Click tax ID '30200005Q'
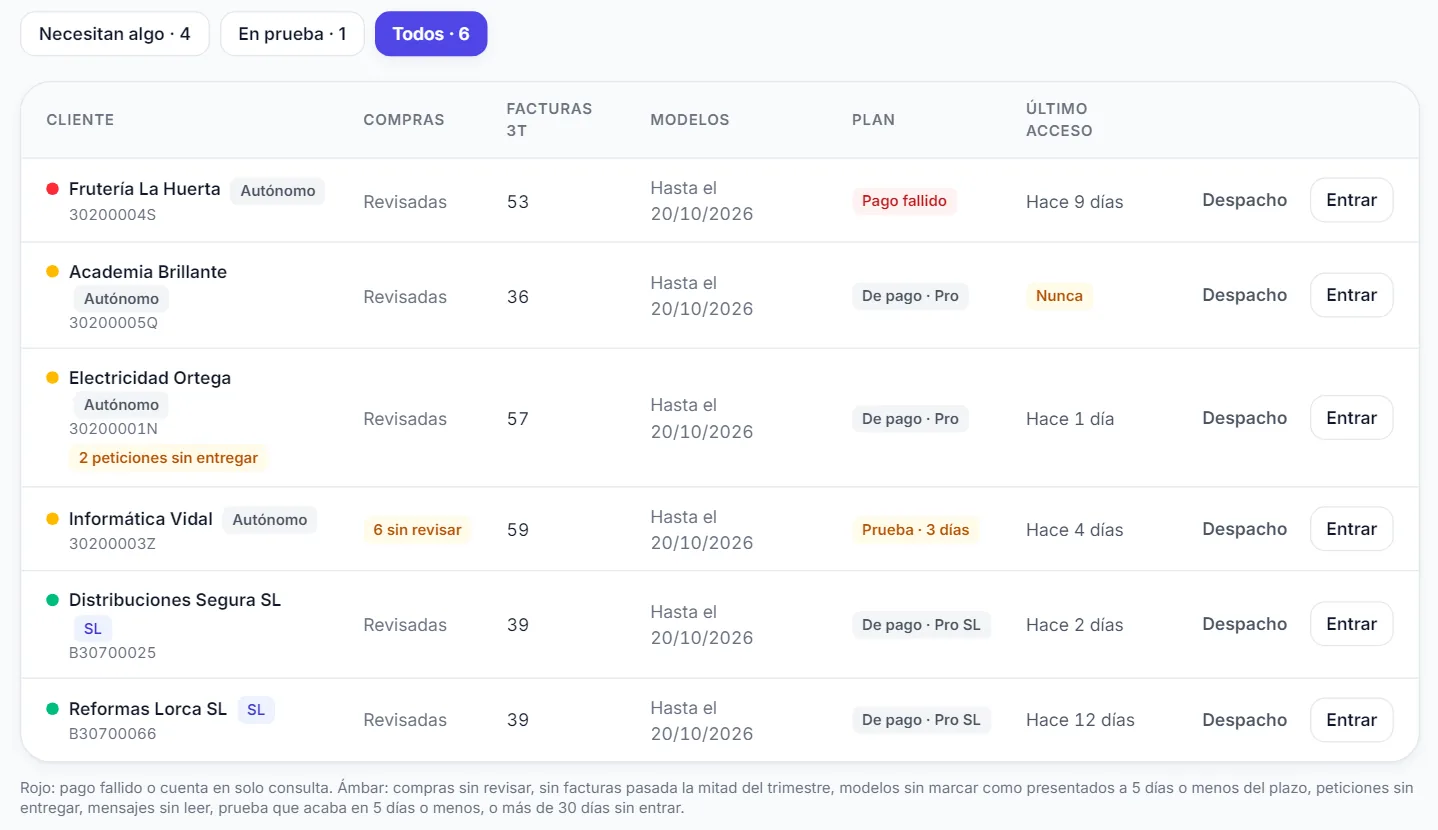The height and width of the screenshot is (830, 1438). coord(113,323)
